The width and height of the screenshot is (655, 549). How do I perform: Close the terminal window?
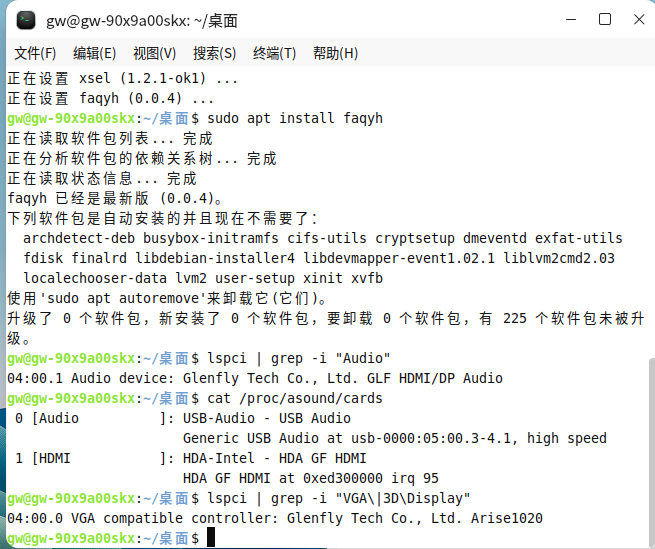(639, 20)
